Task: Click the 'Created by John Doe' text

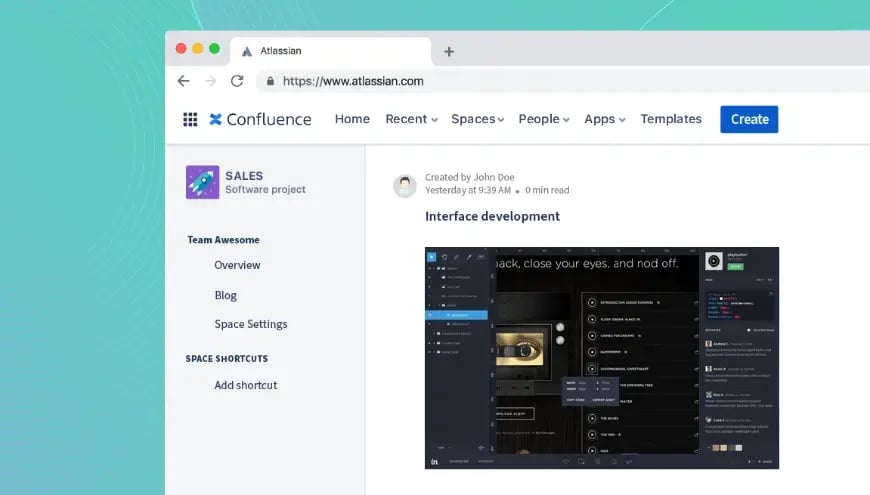Action: coord(469,177)
